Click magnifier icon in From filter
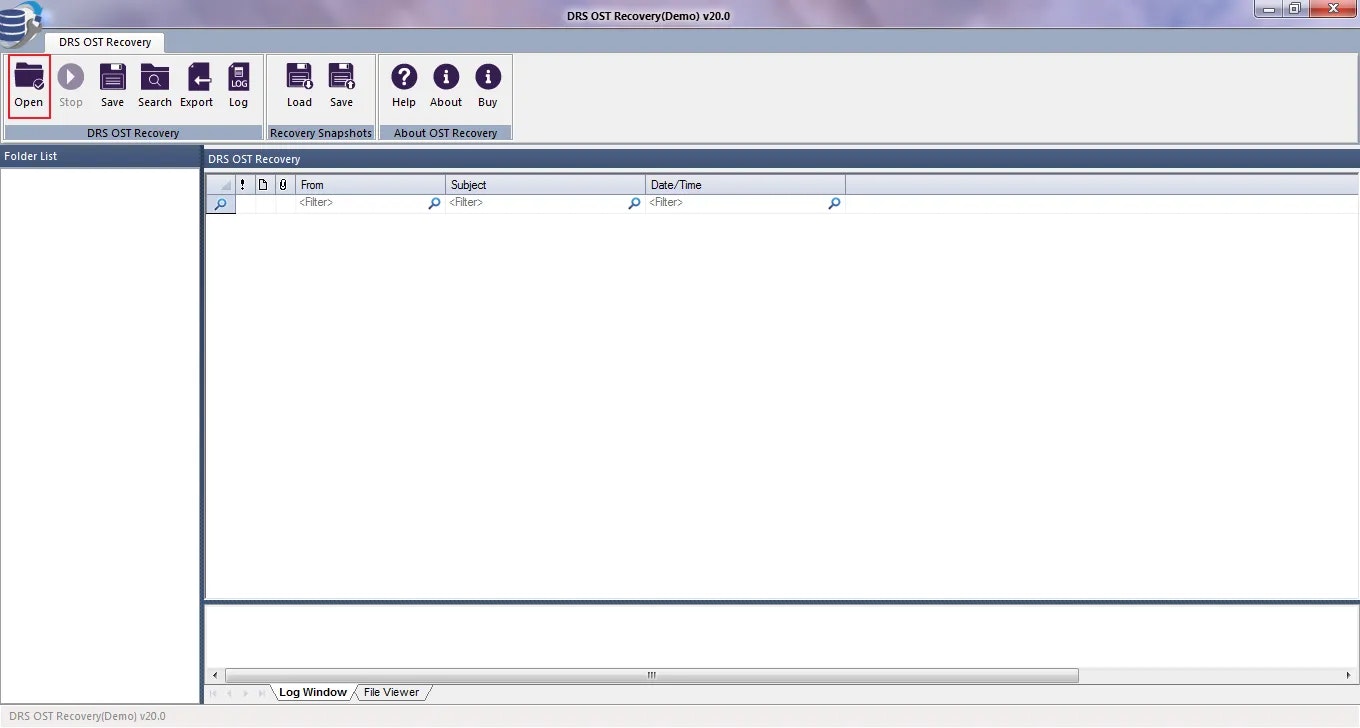Screen dimensions: 1360x728 pyautogui.click(x=435, y=203)
